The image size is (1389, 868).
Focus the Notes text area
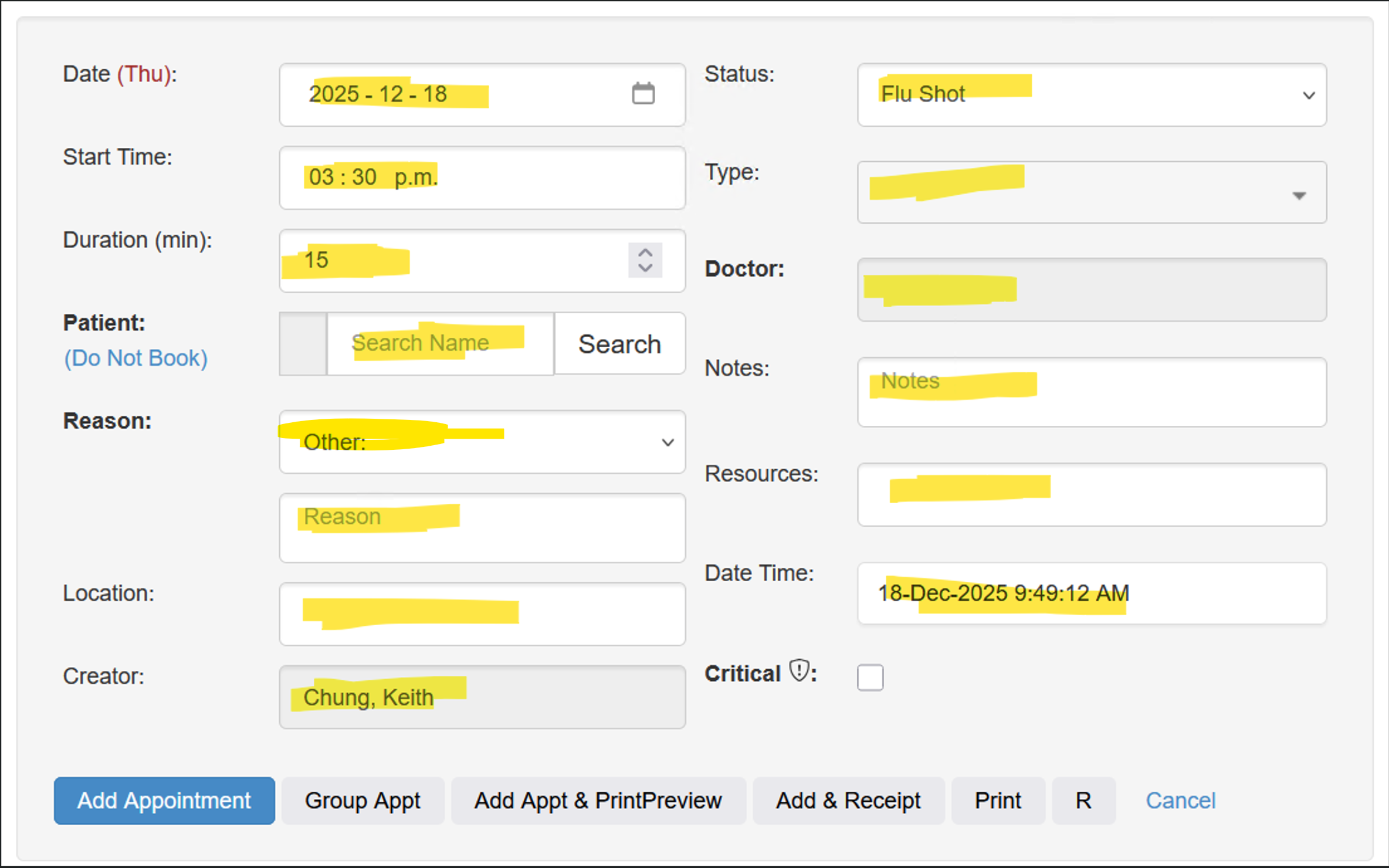click(1091, 392)
